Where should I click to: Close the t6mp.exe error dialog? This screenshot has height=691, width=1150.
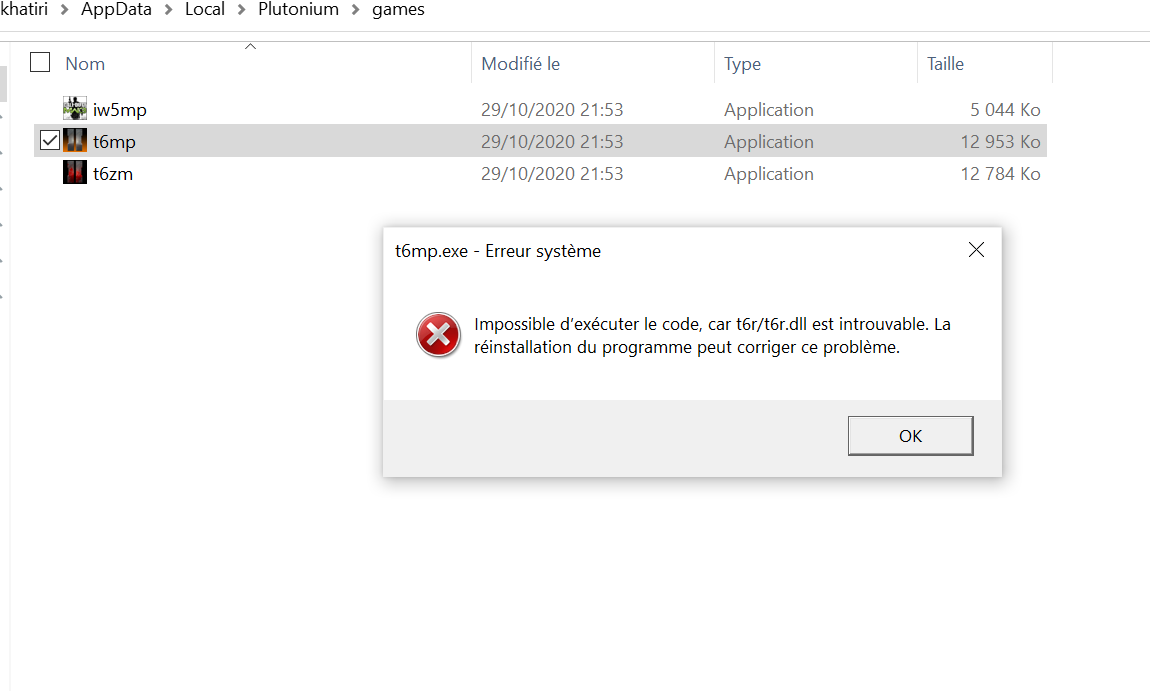point(976,250)
